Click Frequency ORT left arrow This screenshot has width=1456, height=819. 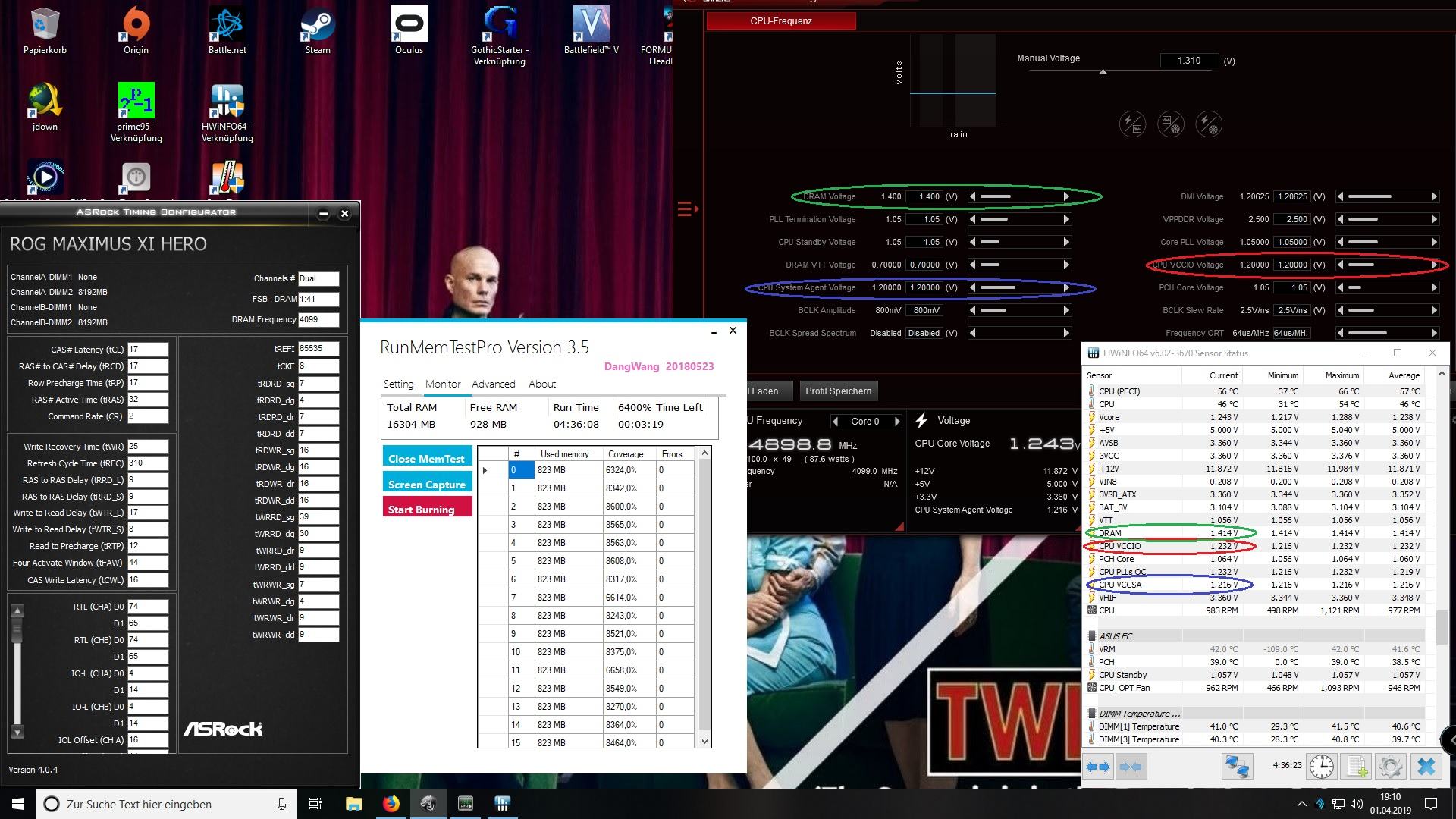(1340, 333)
